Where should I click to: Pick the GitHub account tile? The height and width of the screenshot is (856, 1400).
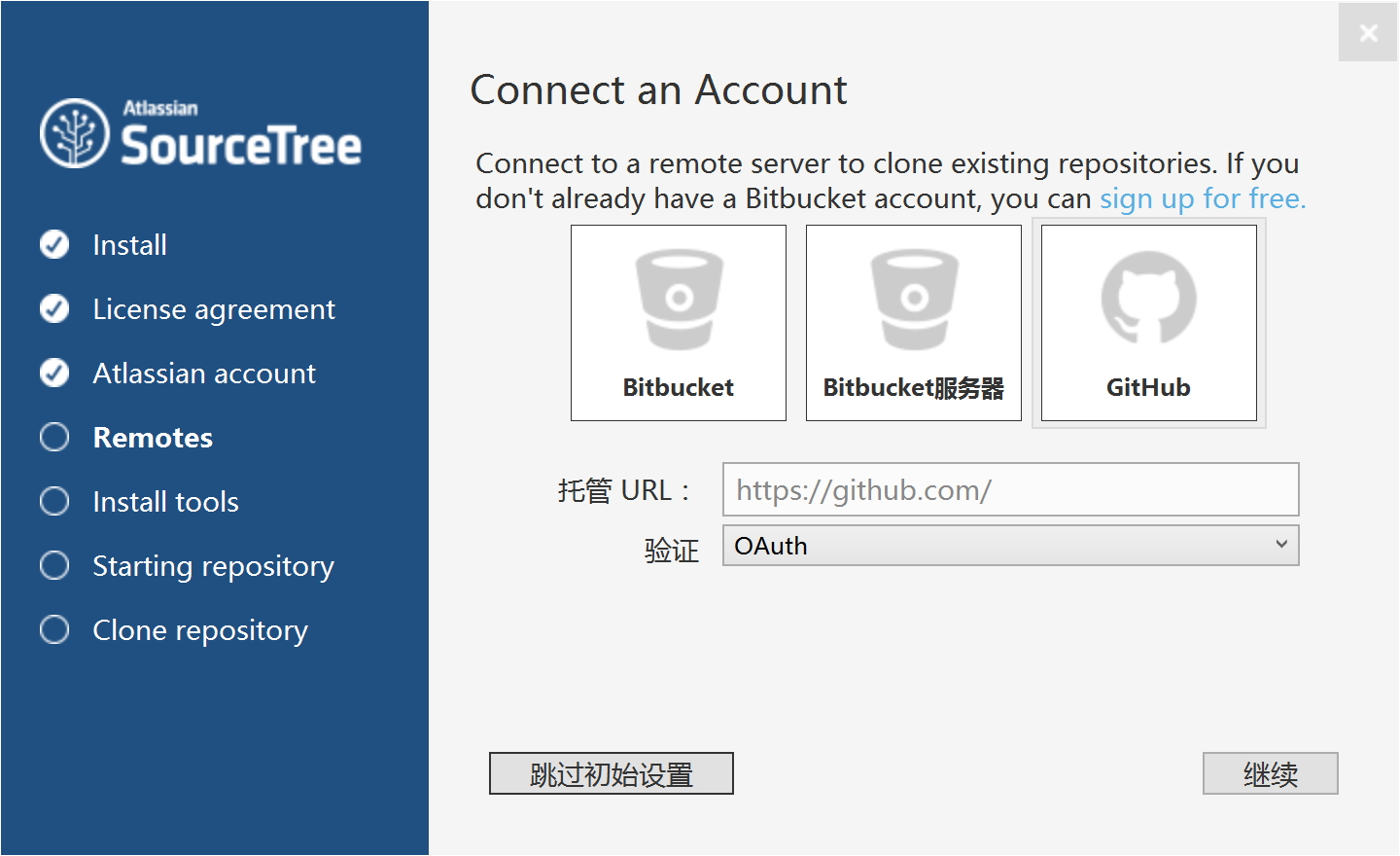click(x=1148, y=323)
